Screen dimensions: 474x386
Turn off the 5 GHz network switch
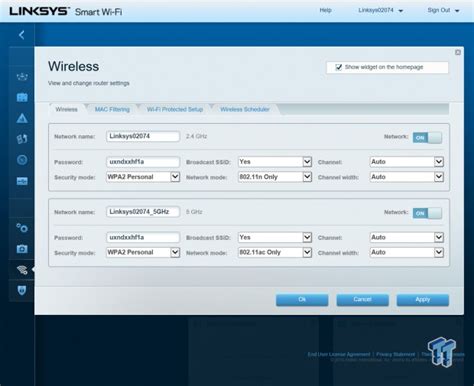427,213
